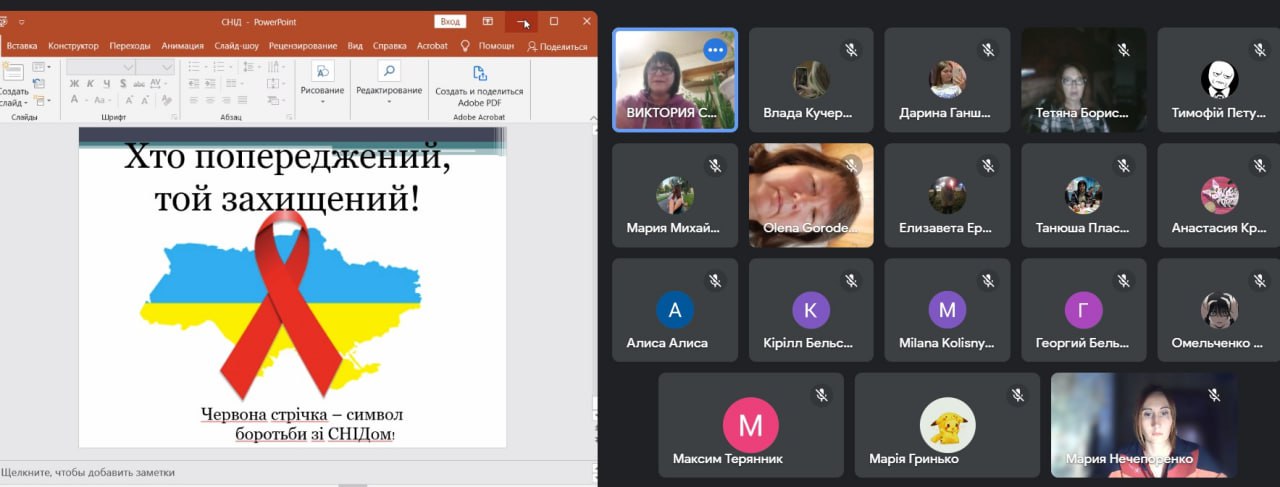Switch to the Анимация ribbon tab

point(182,46)
